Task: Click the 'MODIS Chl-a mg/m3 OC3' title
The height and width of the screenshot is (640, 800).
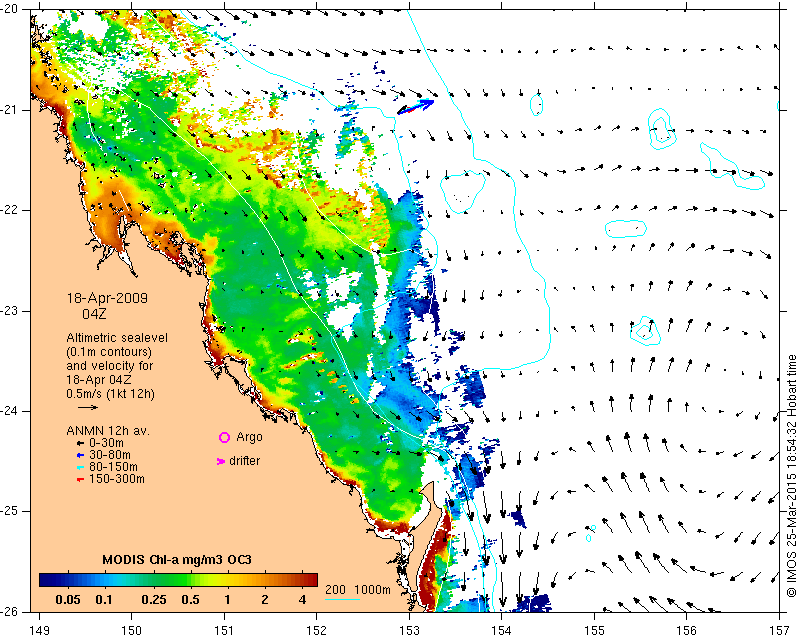Action: point(177,560)
